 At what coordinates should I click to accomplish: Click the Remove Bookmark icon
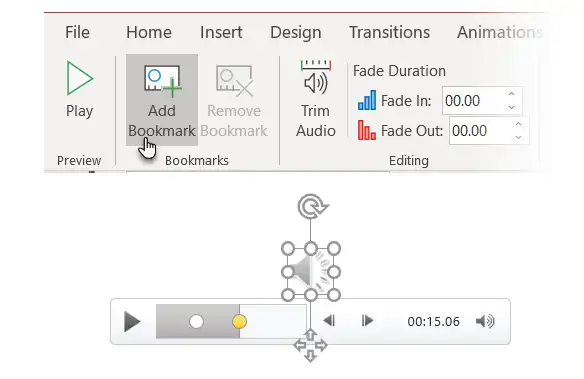tap(234, 81)
